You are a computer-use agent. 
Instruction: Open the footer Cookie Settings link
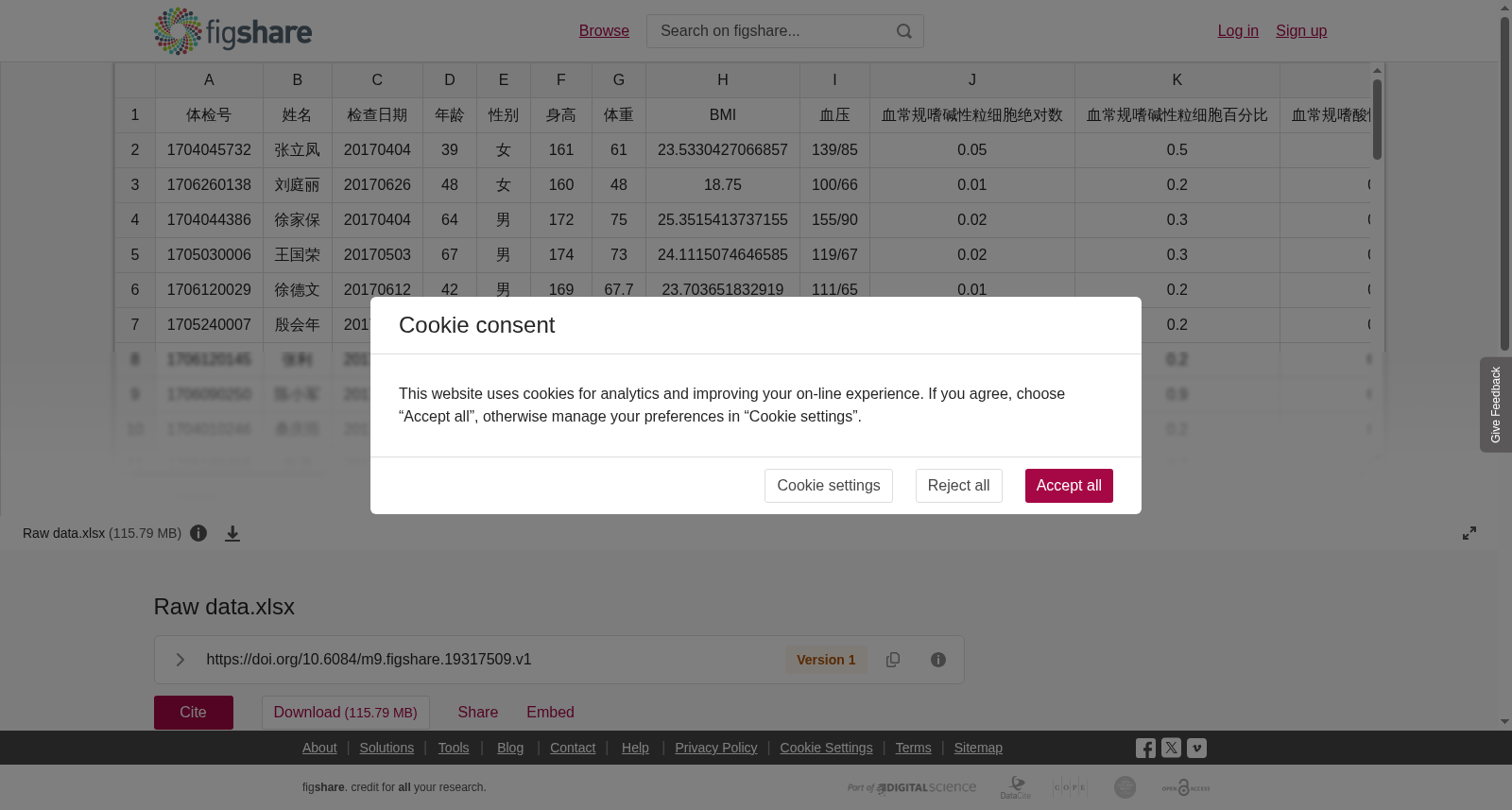[827, 748]
